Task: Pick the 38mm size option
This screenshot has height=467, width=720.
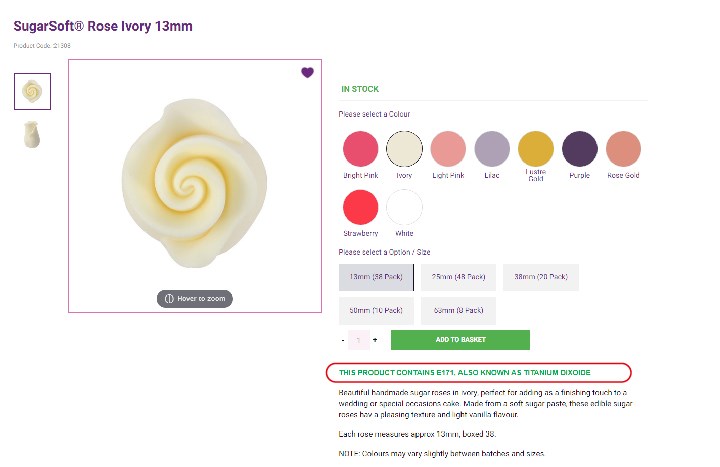Action: [540, 277]
